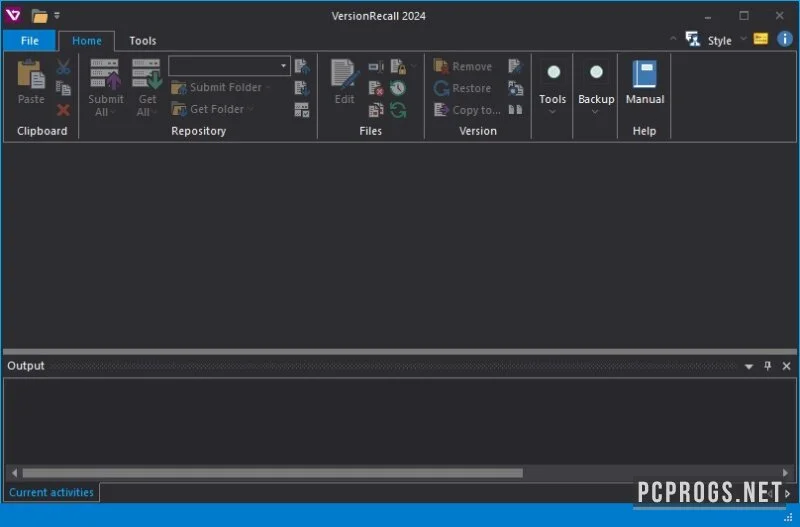Click Remove in the Version group

[463, 66]
